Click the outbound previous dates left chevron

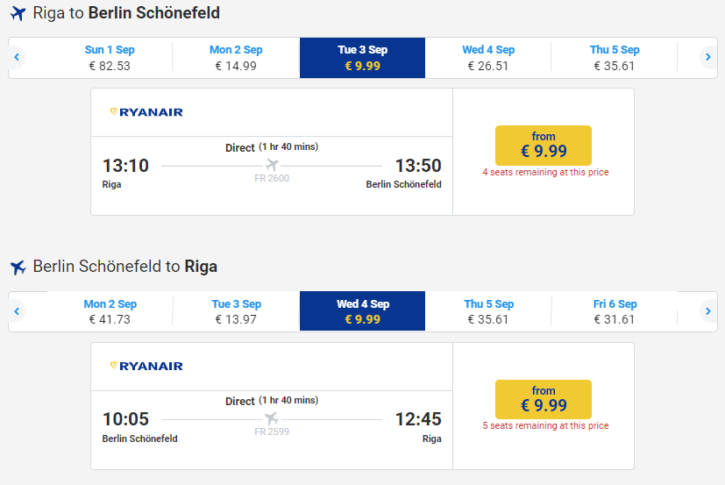(17, 57)
